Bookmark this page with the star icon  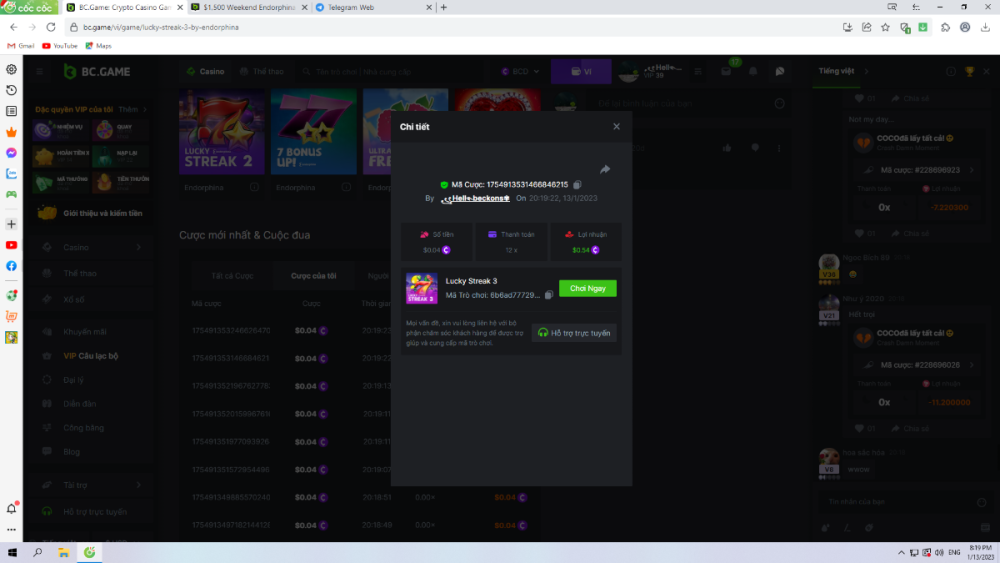coord(885,27)
